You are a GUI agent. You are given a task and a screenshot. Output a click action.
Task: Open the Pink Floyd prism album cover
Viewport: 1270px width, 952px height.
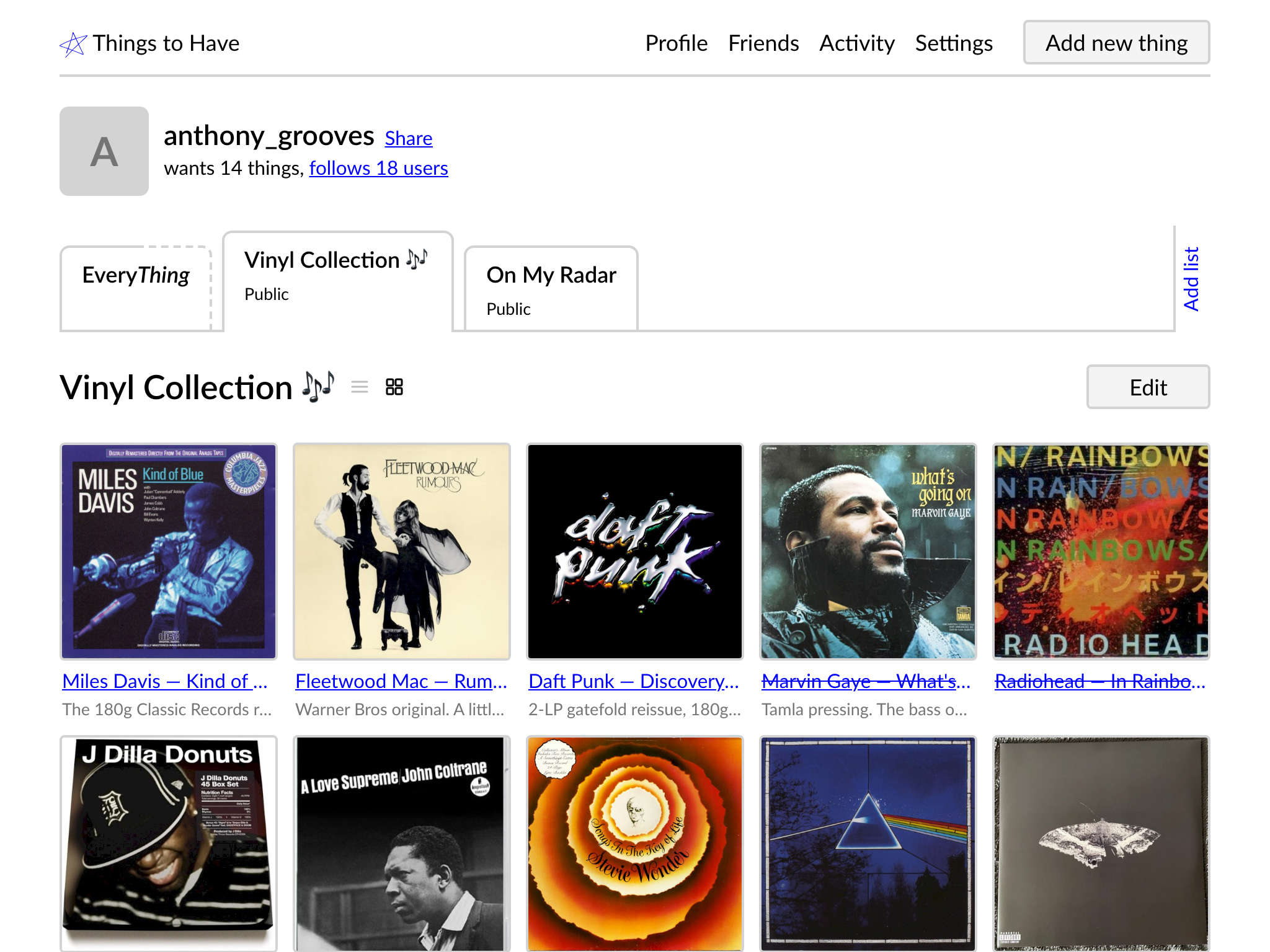pos(868,844)
